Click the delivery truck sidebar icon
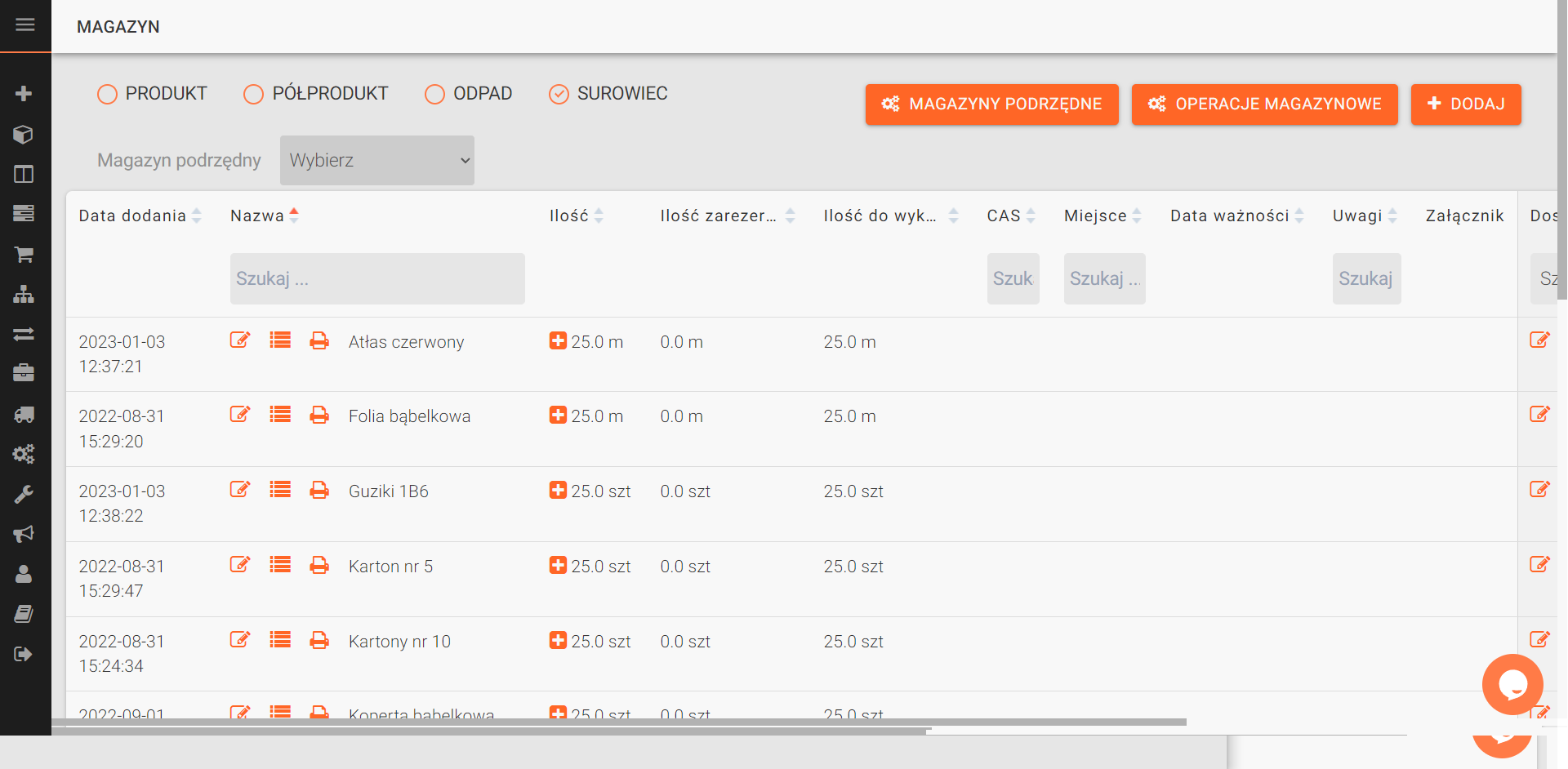The image size is (1568, 769). point(24,415)
